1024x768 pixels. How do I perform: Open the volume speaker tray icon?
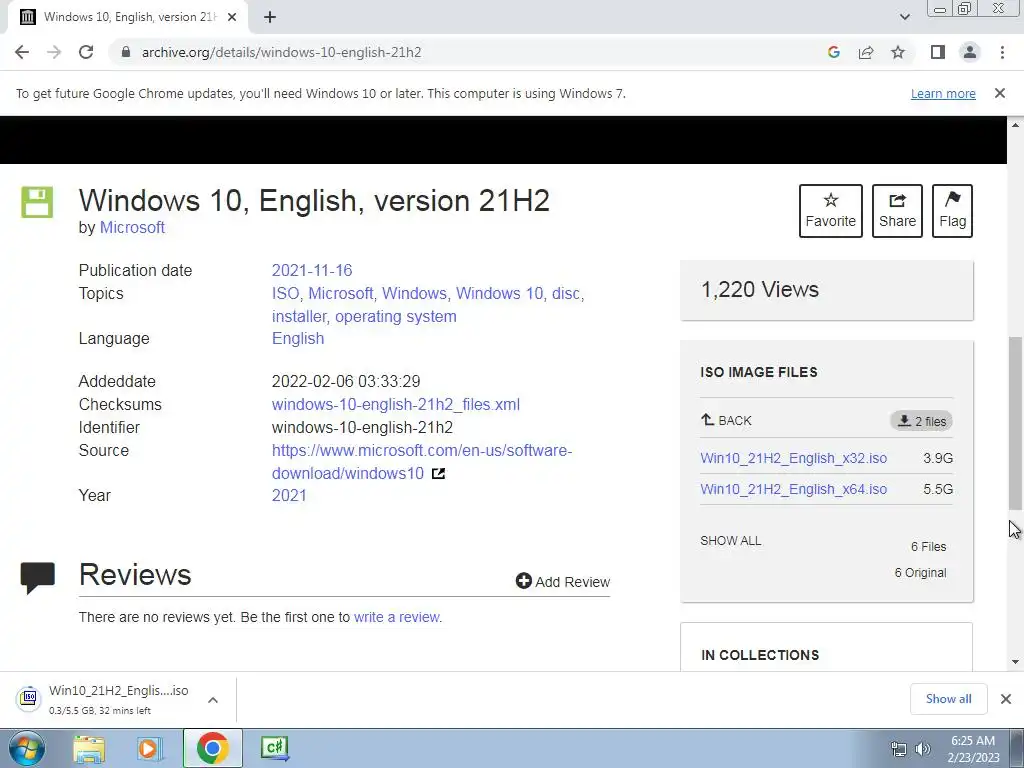click(922, 749)
